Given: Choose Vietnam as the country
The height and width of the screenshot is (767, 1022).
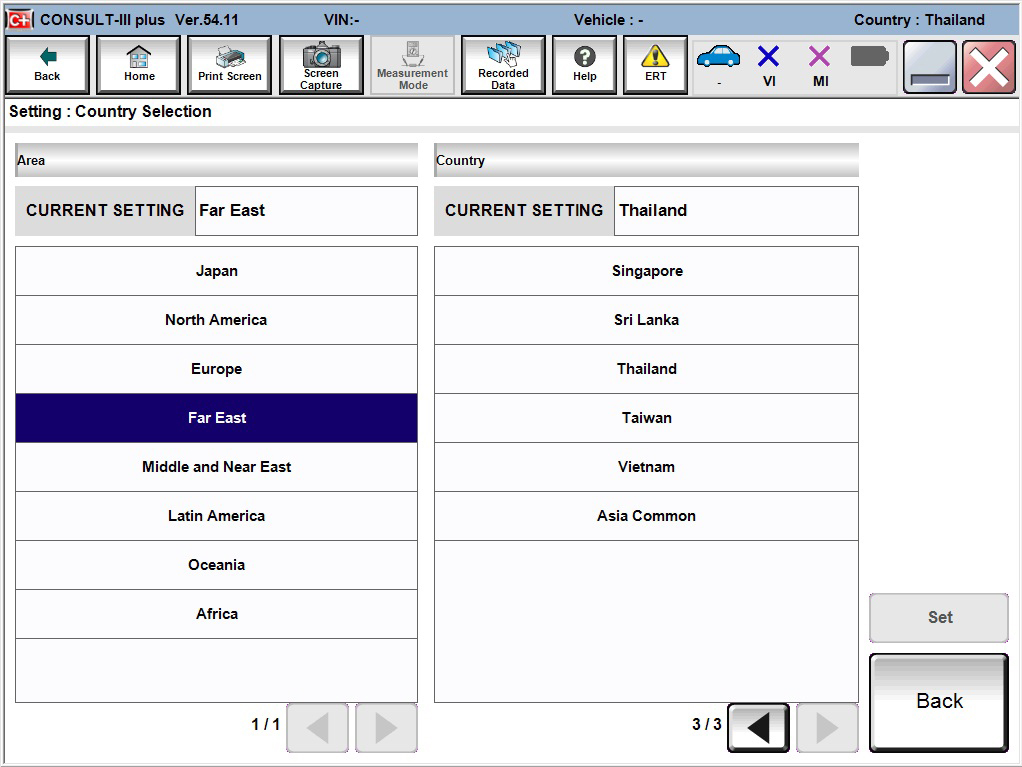Looking at the screenshot, I should pos(646,466).
